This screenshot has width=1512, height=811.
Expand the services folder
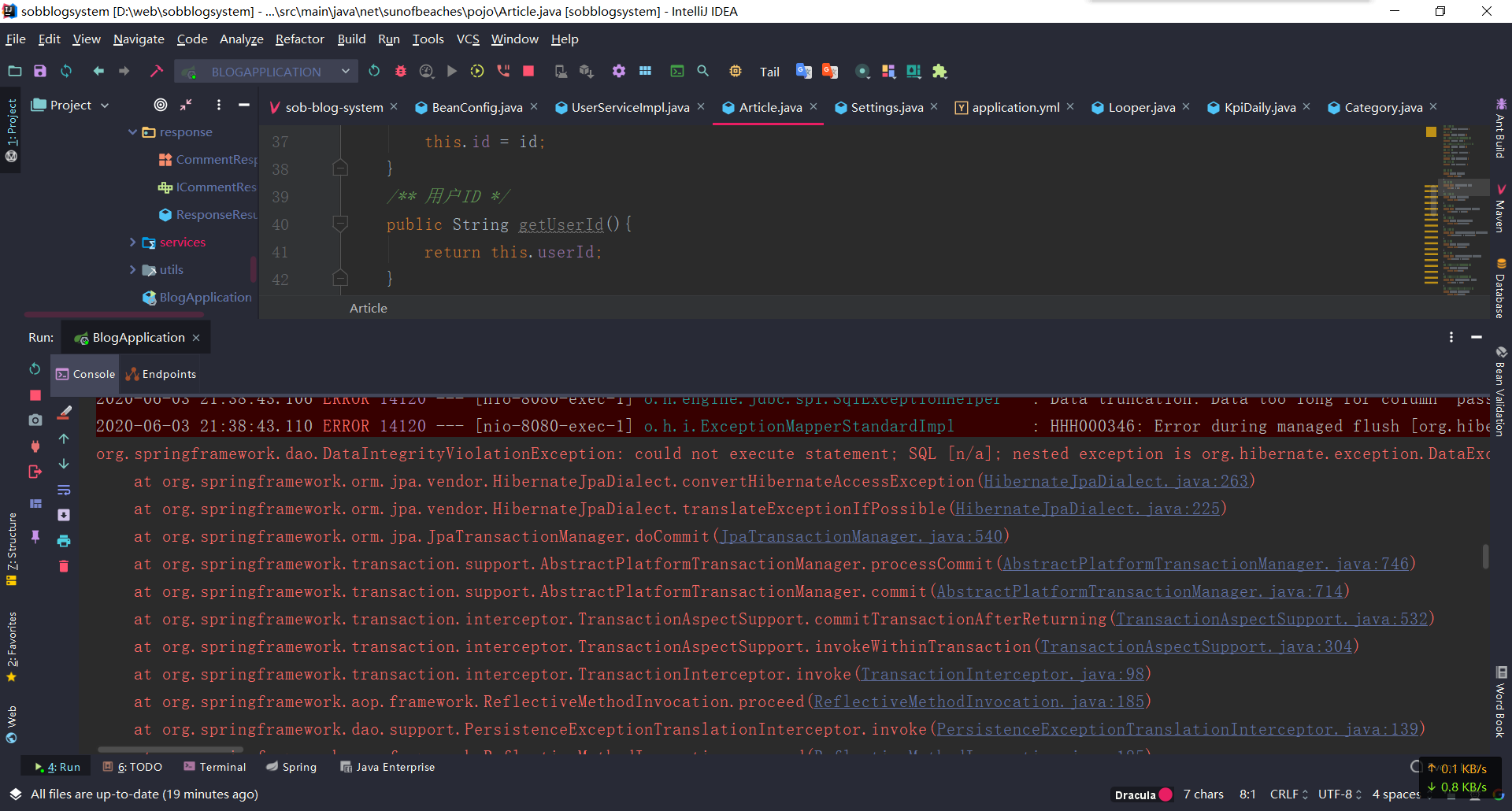(x=132, y=243)
